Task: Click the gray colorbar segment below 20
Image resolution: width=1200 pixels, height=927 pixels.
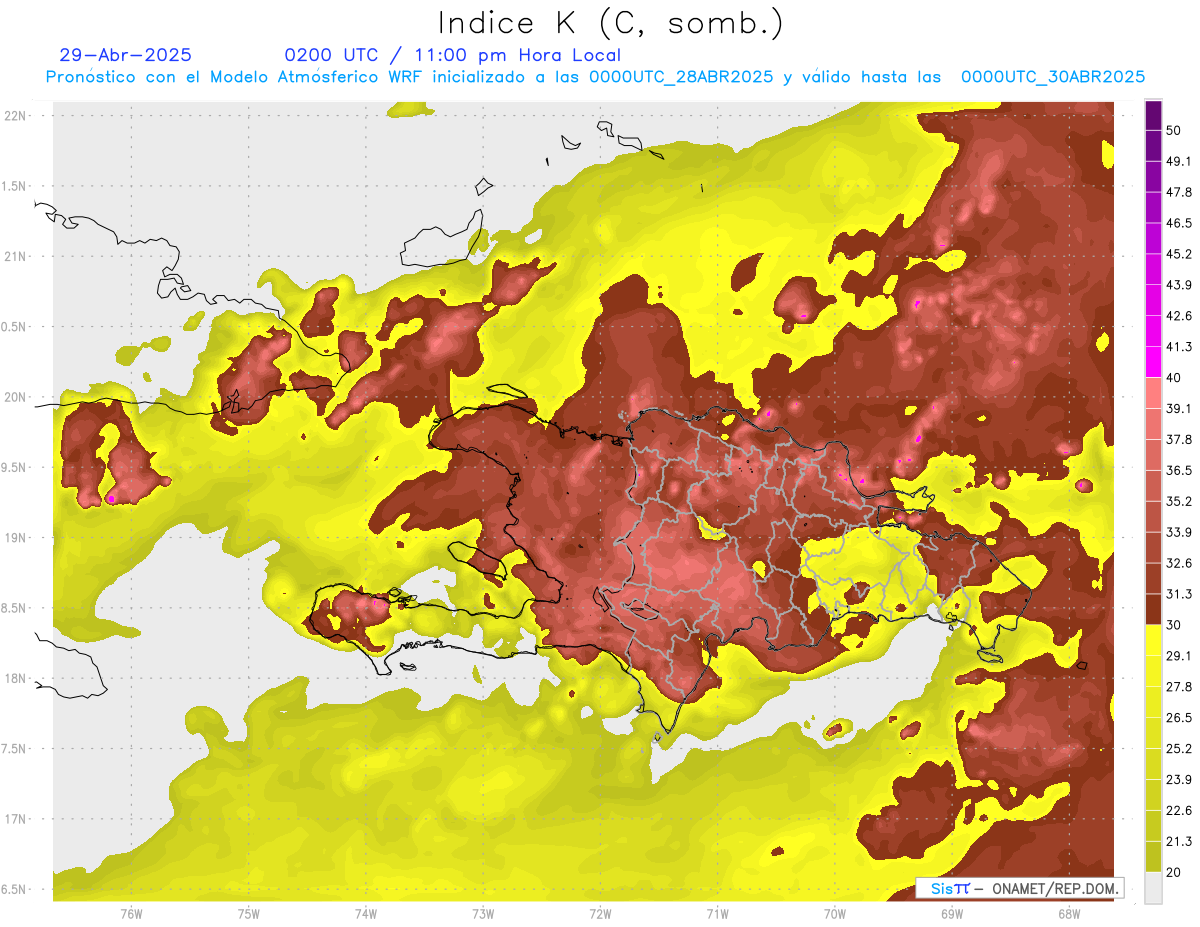Action: click(x=1153, y=887)
